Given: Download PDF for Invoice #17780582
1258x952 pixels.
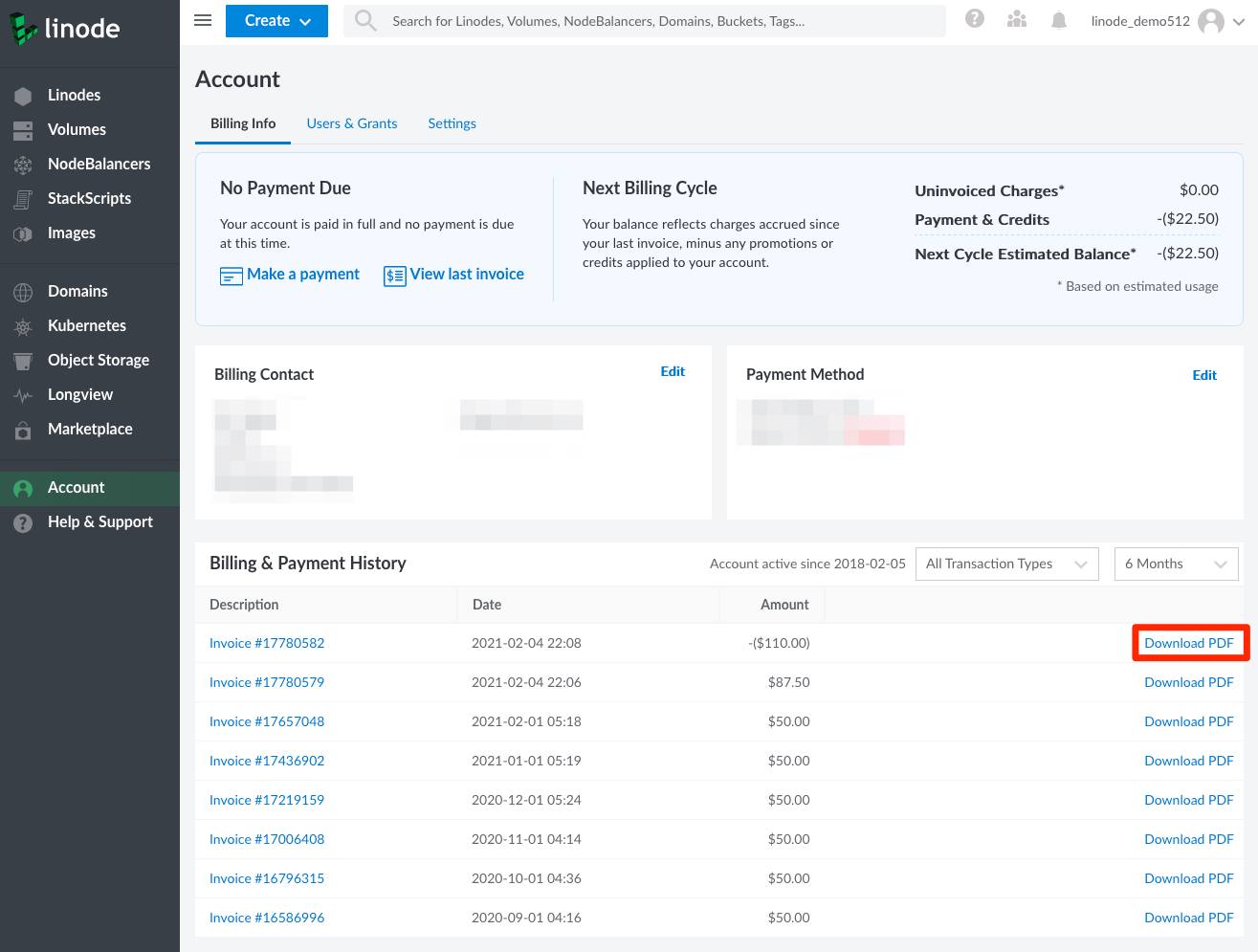Looking at the screenshot, I should 1189,643.
